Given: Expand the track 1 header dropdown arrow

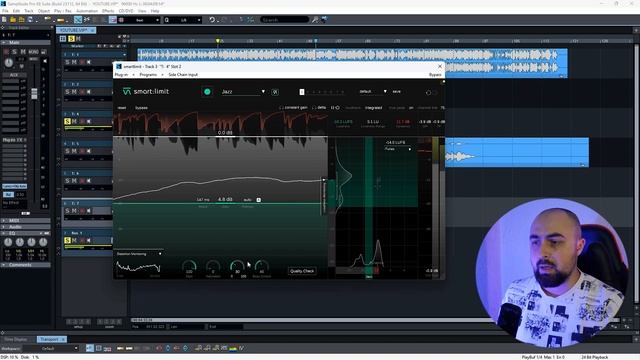Looking at the screenshot, I should [124, 54].
